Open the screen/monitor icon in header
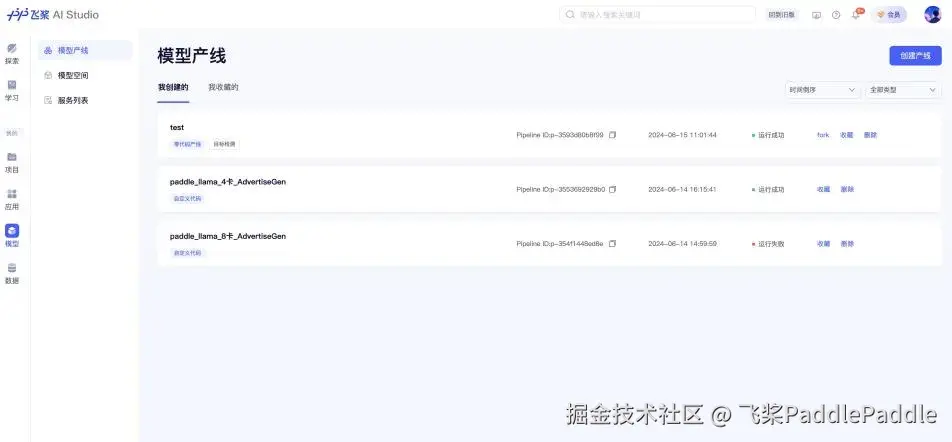 [x=816, y=15]
